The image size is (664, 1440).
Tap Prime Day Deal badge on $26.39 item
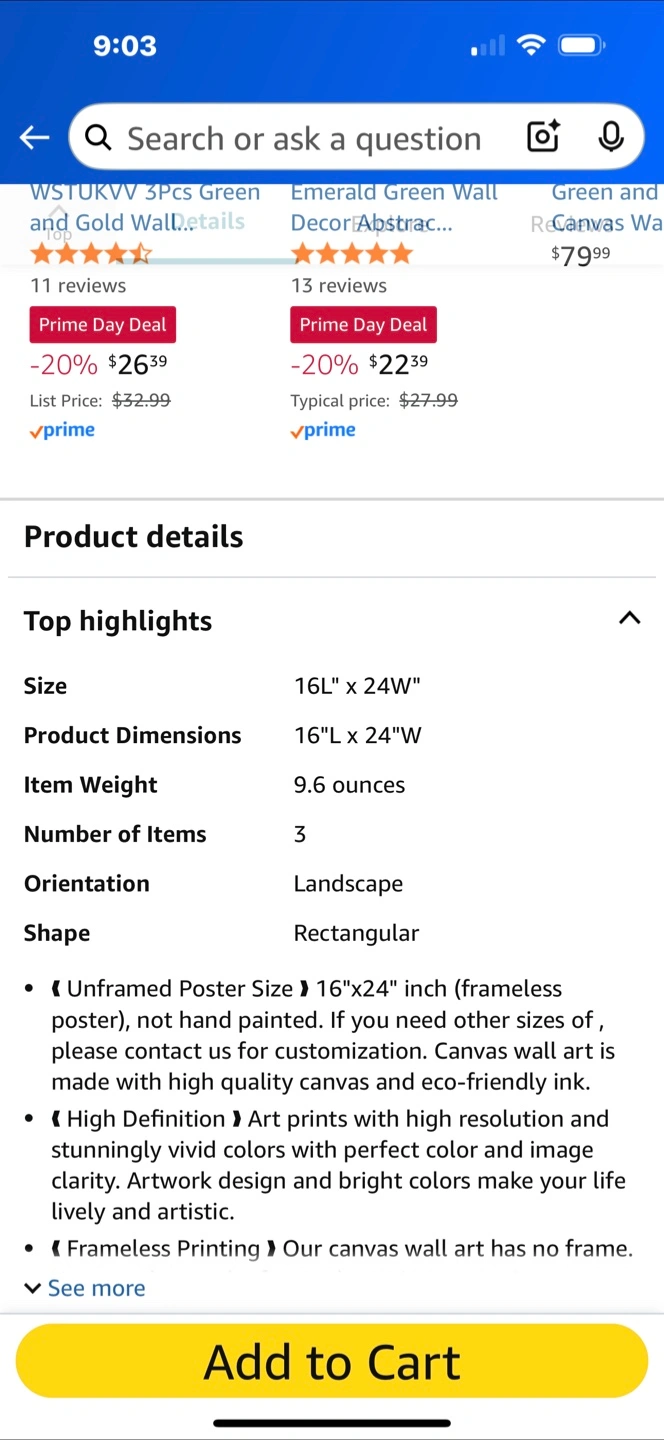pos(103,324)
